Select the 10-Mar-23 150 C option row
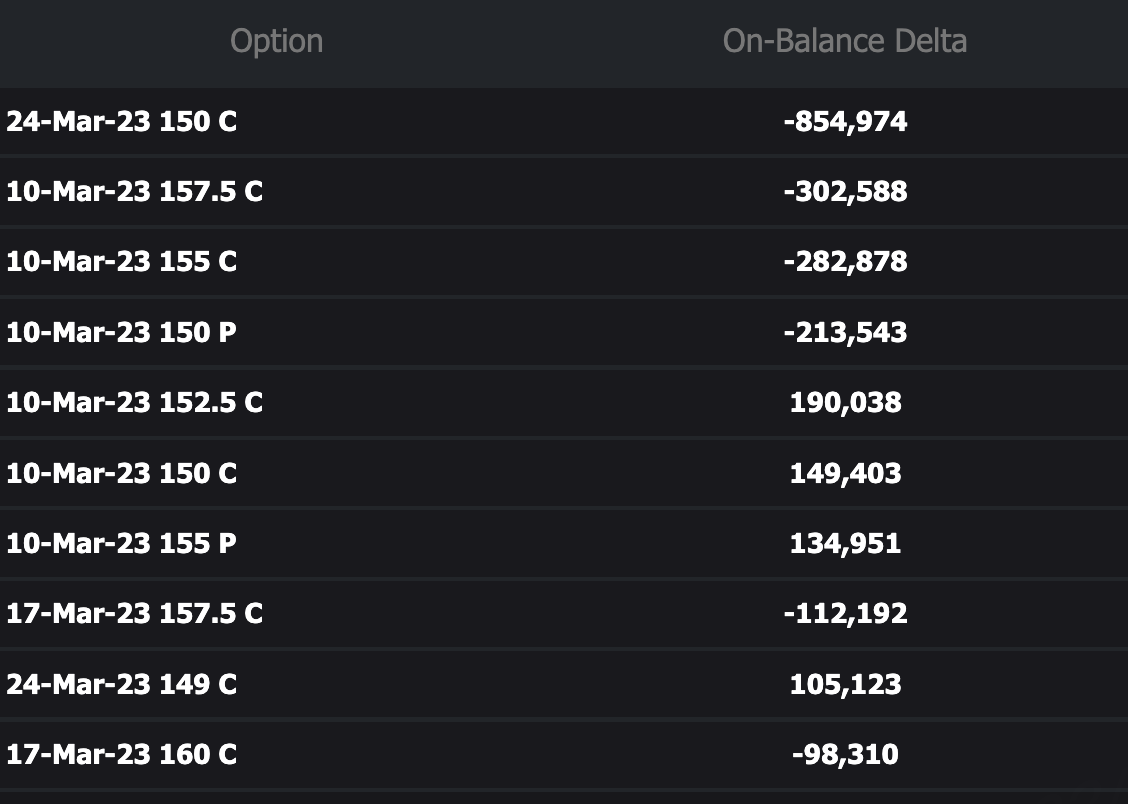 (x=122, y=473)
